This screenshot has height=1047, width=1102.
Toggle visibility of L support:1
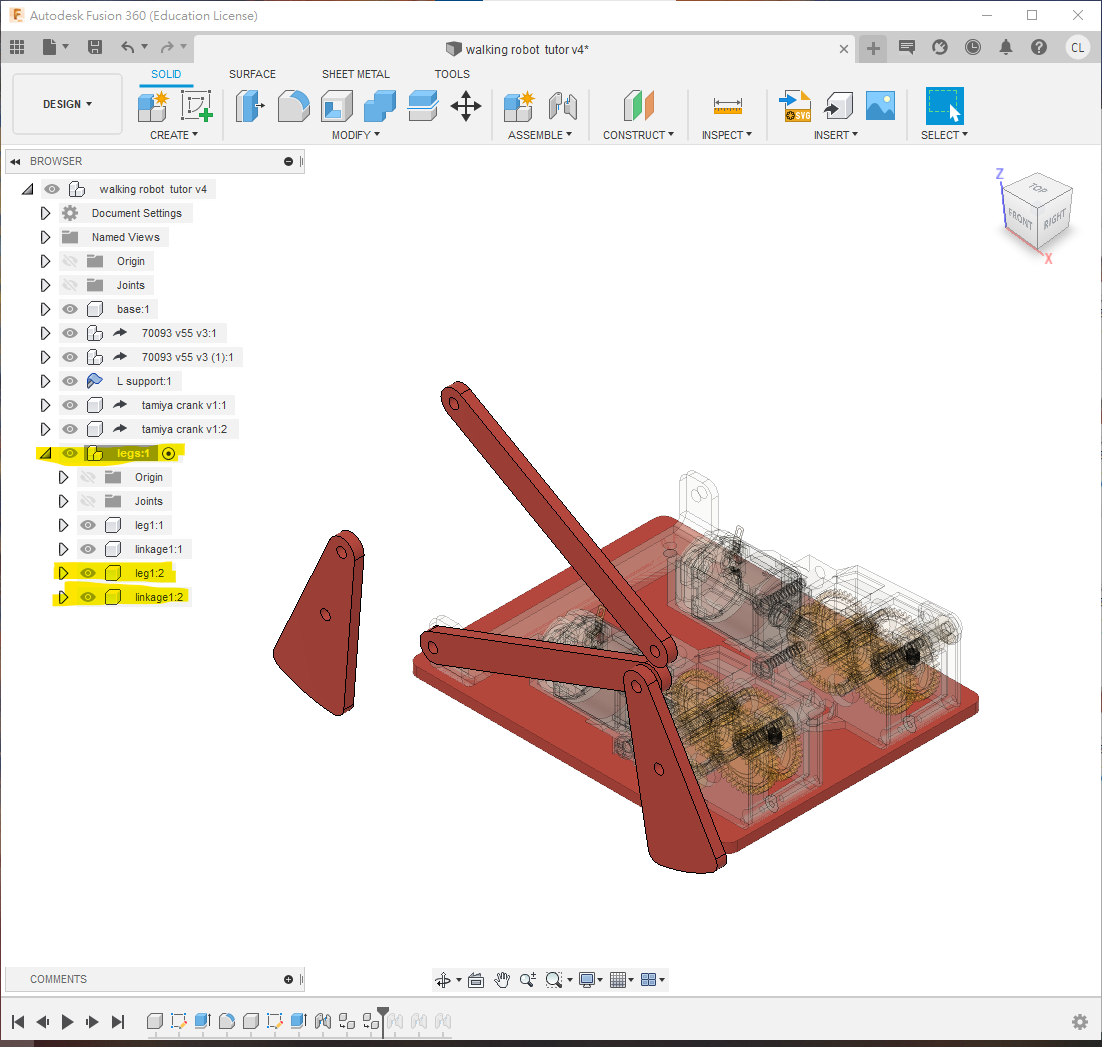(70, 381)
